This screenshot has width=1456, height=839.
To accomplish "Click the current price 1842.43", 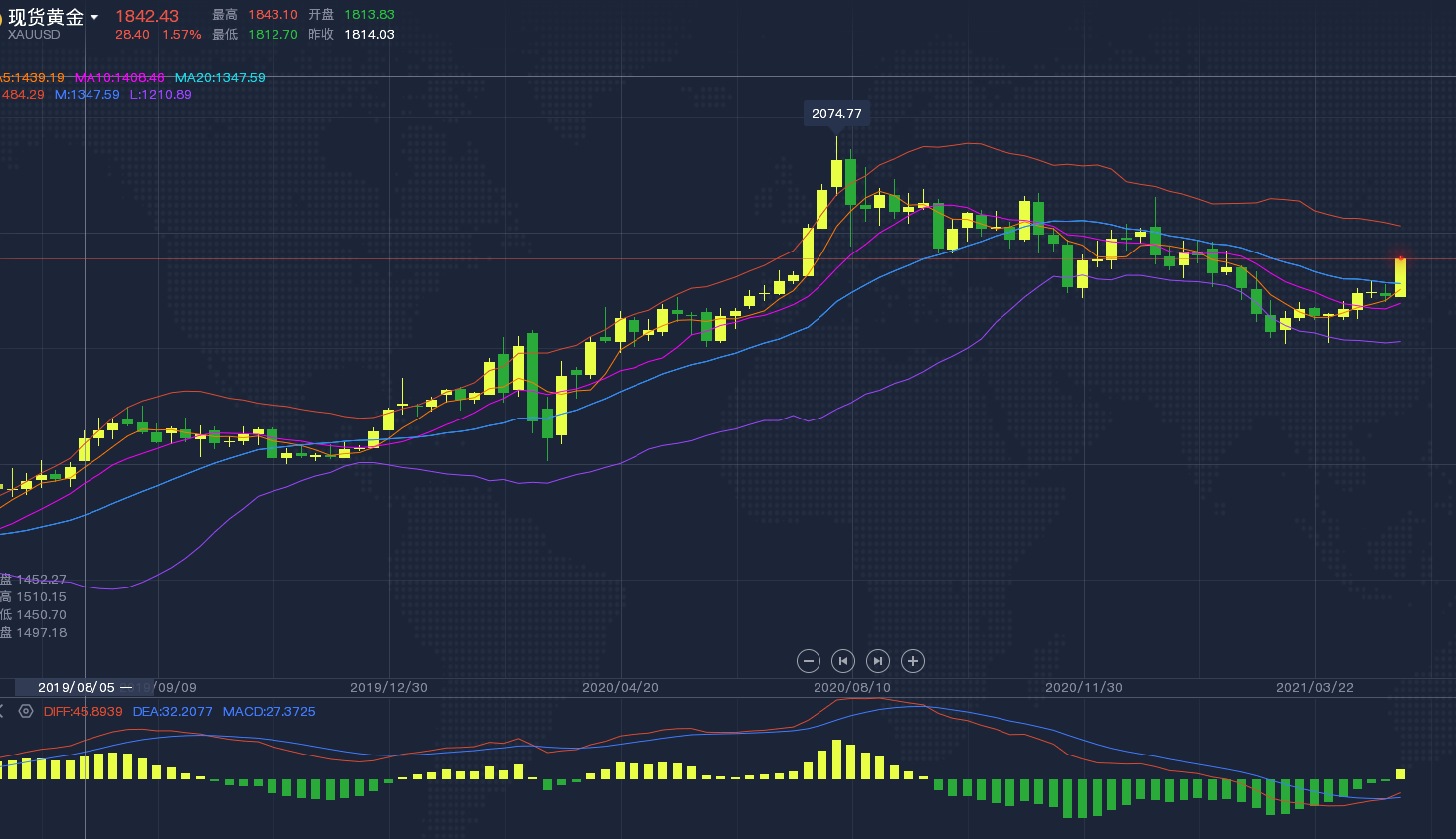I will [x=147, y=16].
